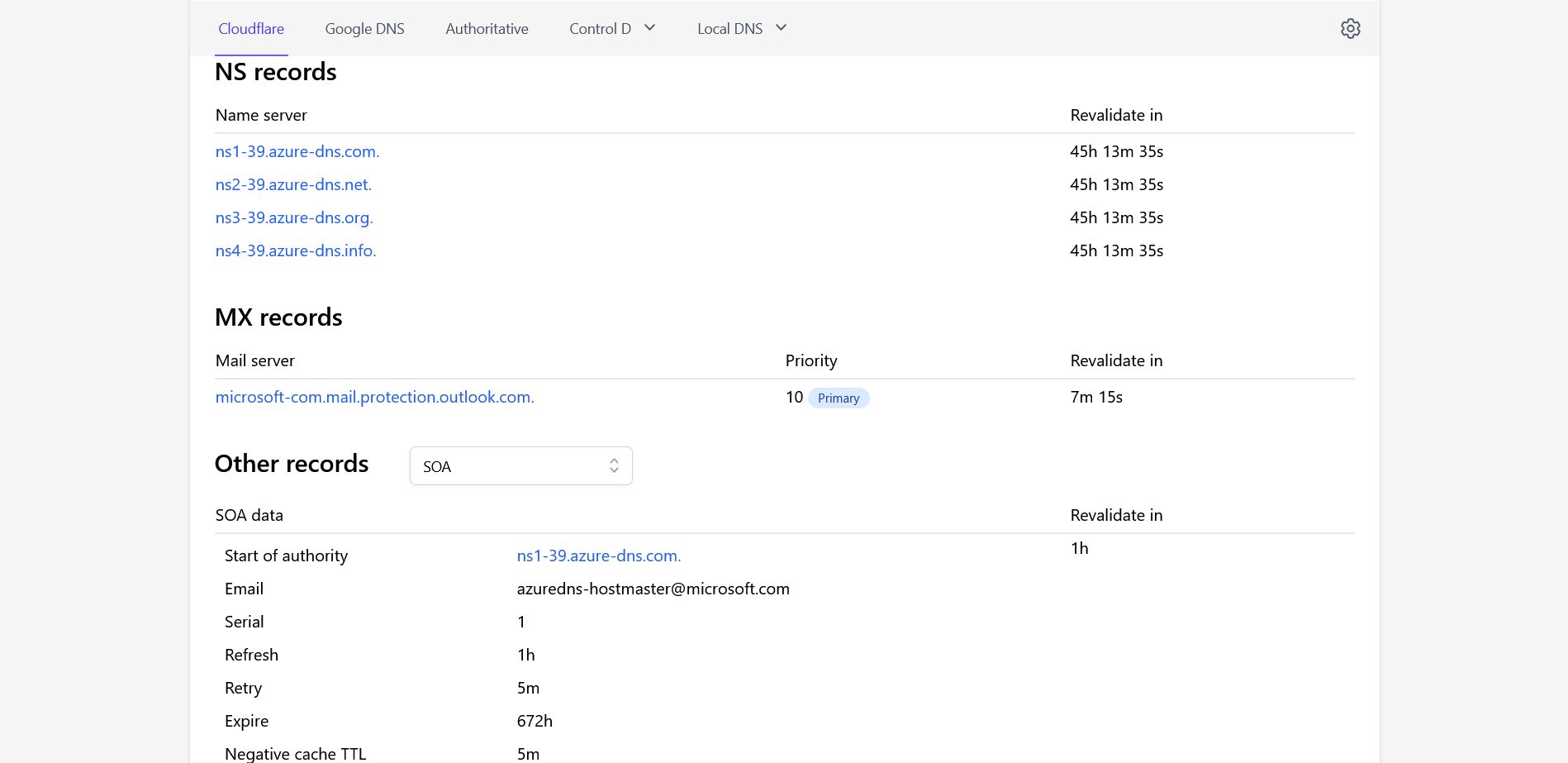1568x763 pixels.
Task: Open ns2-39.azure-dns.net. name server link
Action: [293, 184]
